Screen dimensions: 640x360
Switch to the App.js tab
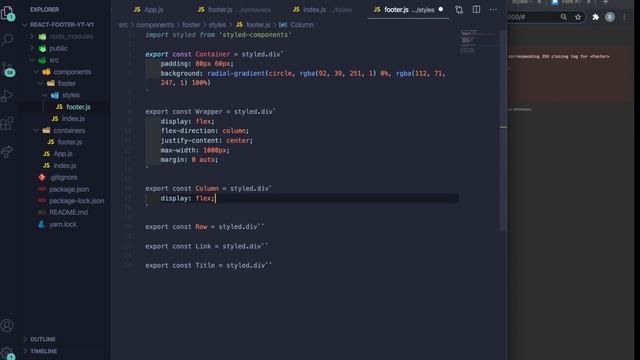(x=149, y=9)
